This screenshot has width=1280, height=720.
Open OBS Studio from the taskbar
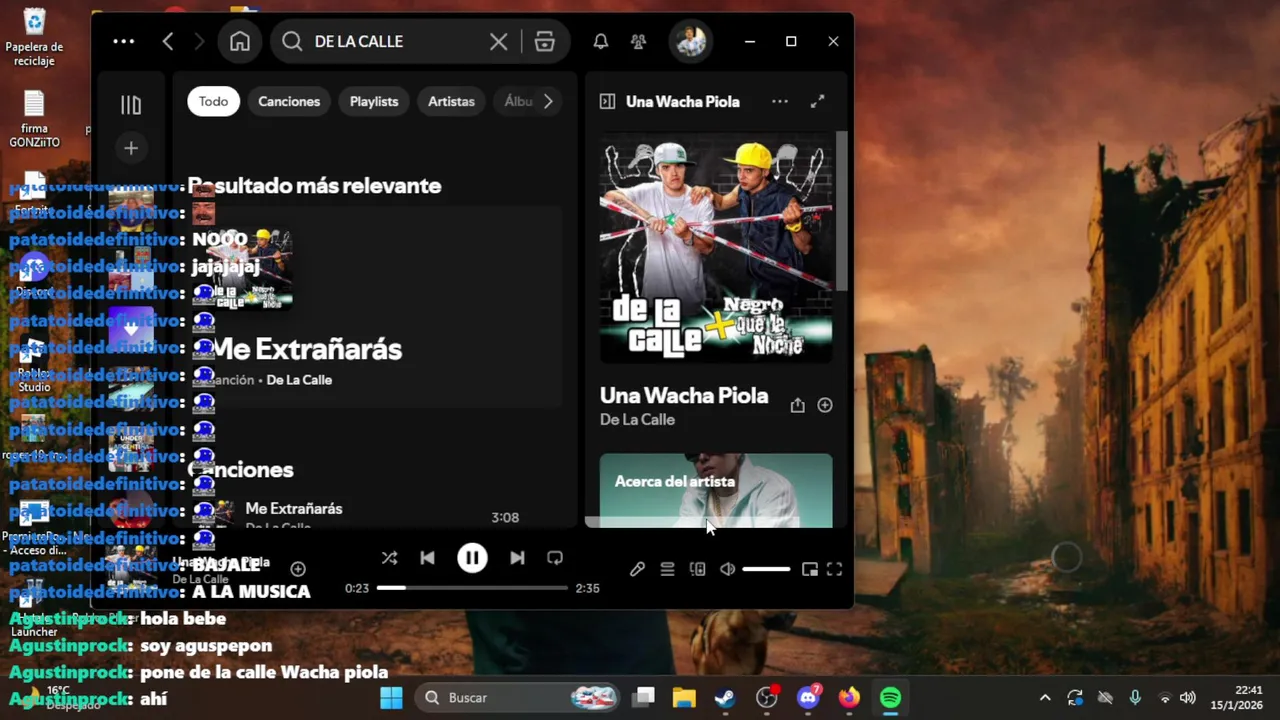click(767, 698)
